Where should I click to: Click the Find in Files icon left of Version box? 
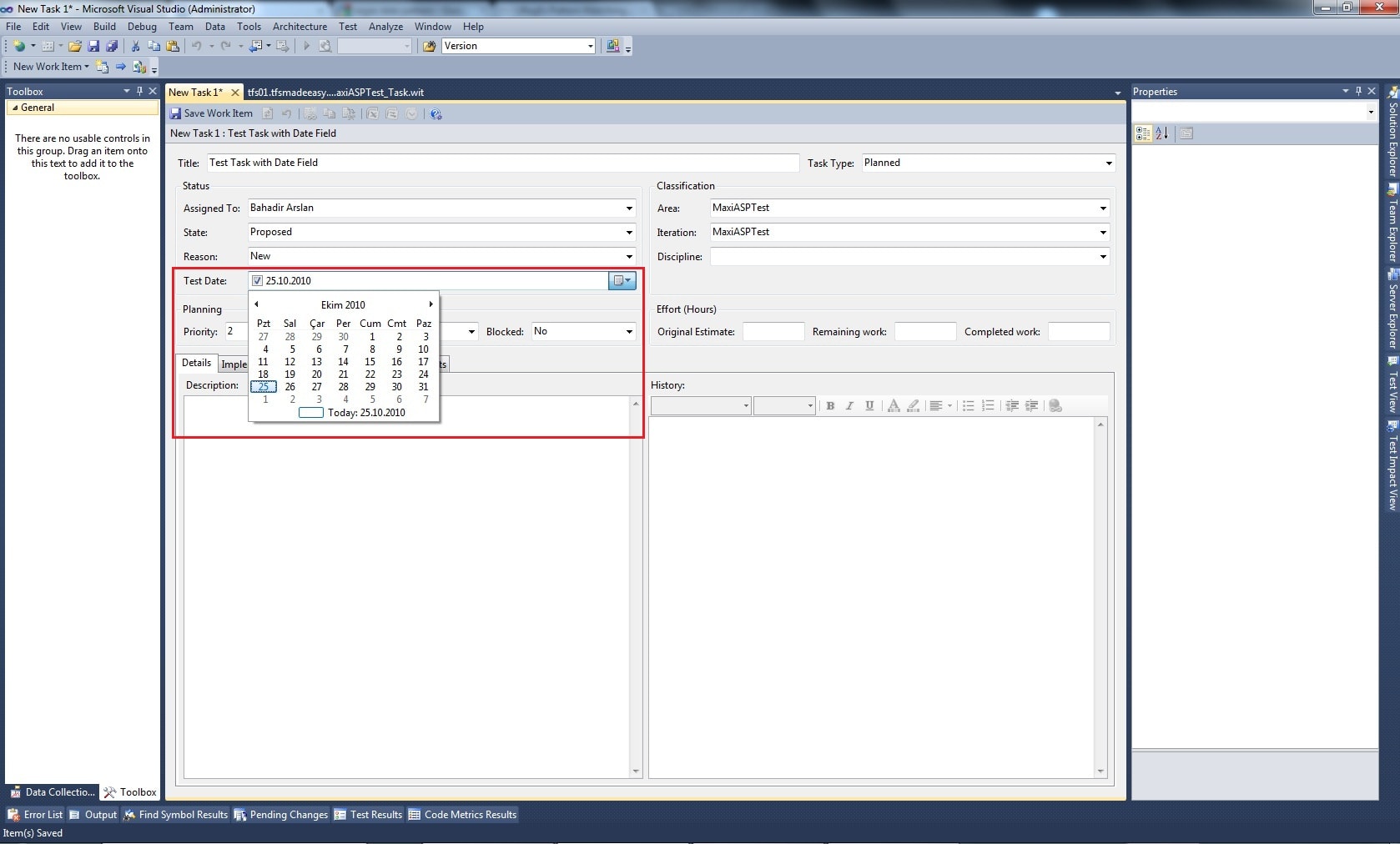click(x=429, y=46)
